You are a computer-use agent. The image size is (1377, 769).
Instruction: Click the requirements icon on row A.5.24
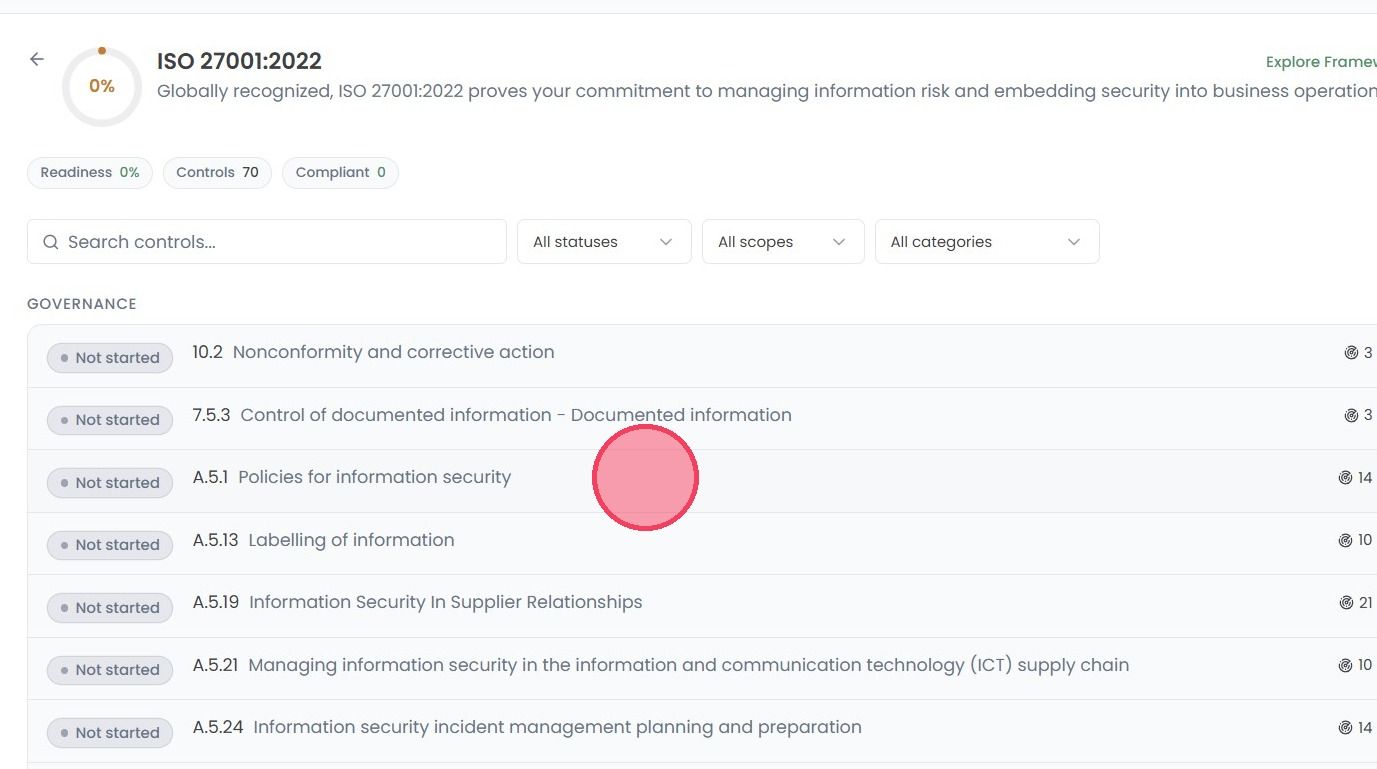tap(1345, 728)
